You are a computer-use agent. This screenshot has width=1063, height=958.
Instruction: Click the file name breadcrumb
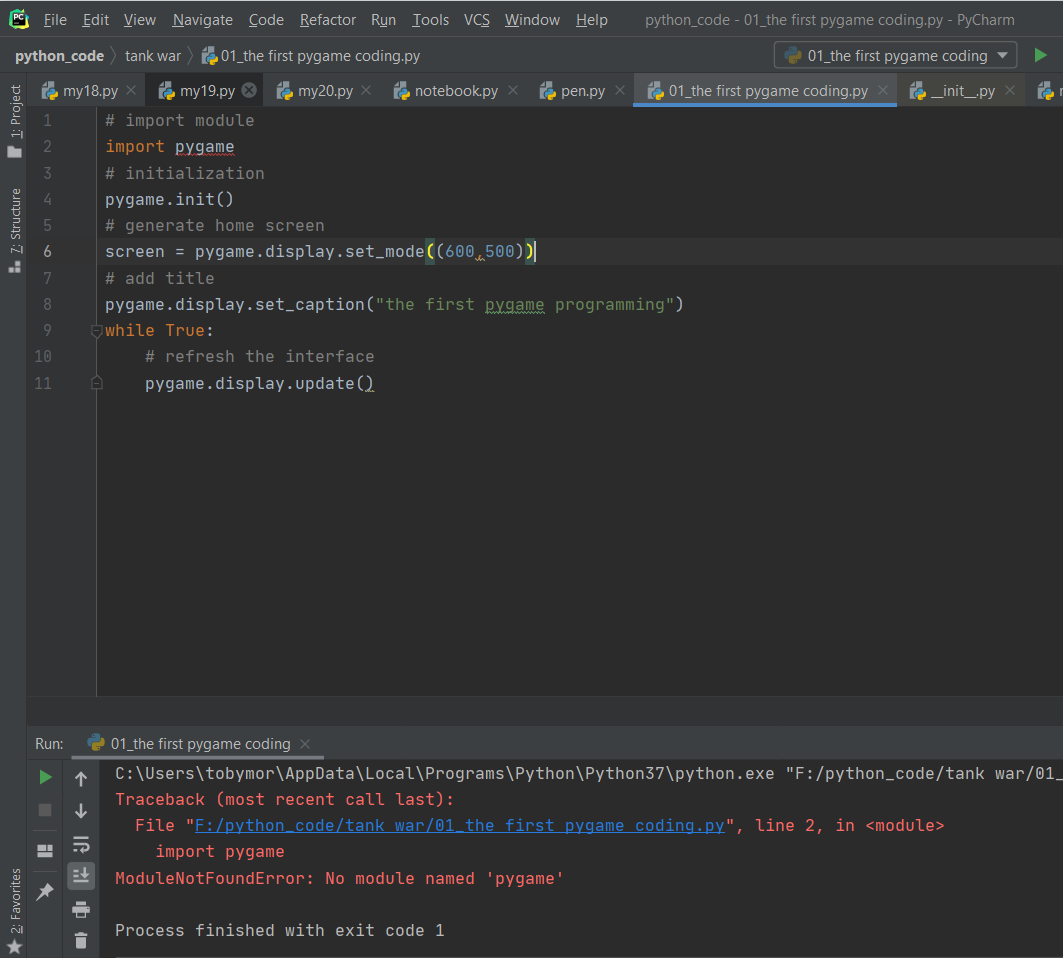click(311, 56)
